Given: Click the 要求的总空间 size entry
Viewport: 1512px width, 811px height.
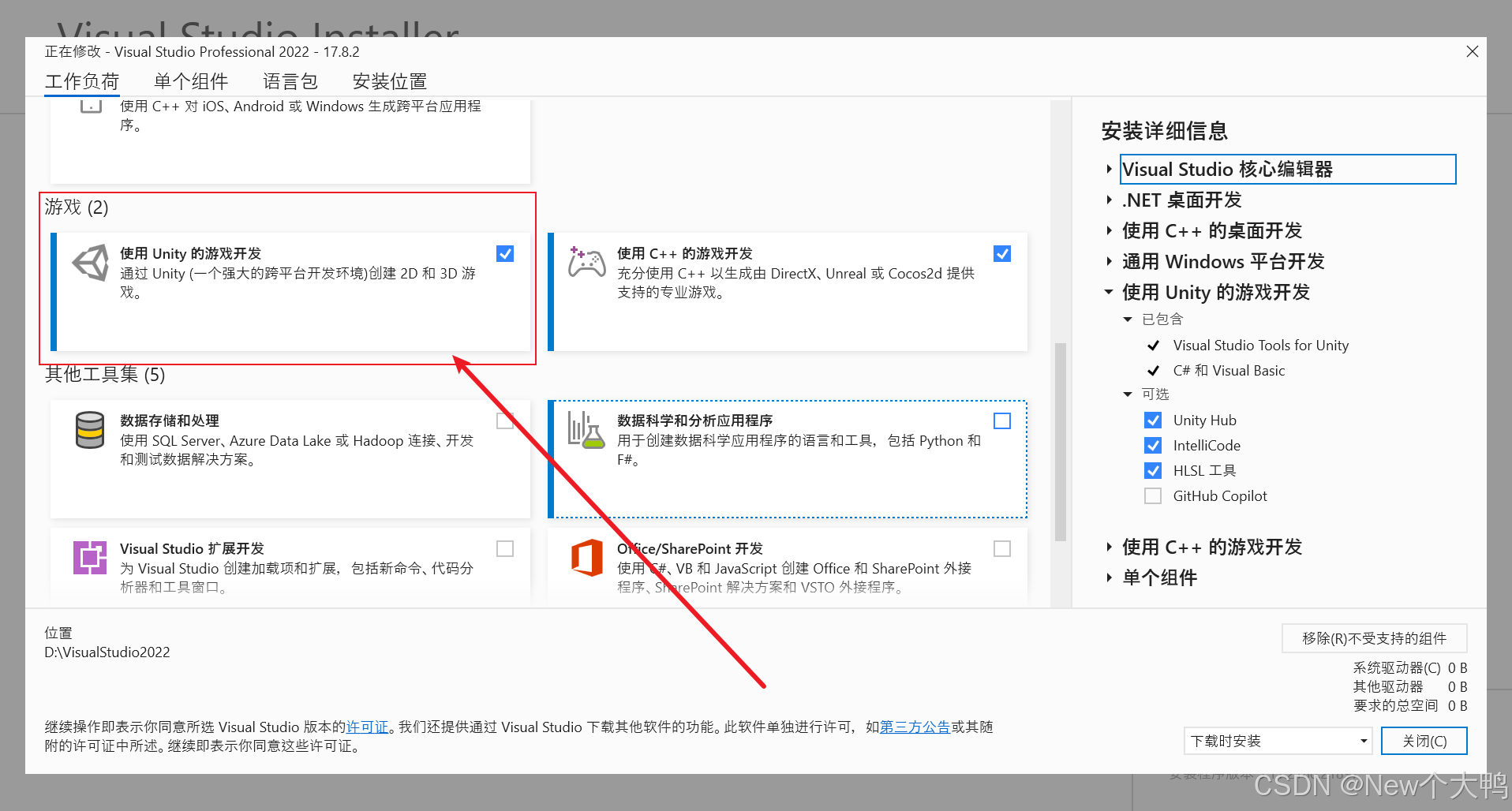Looking at the screenshot, I should [1409, 705].
